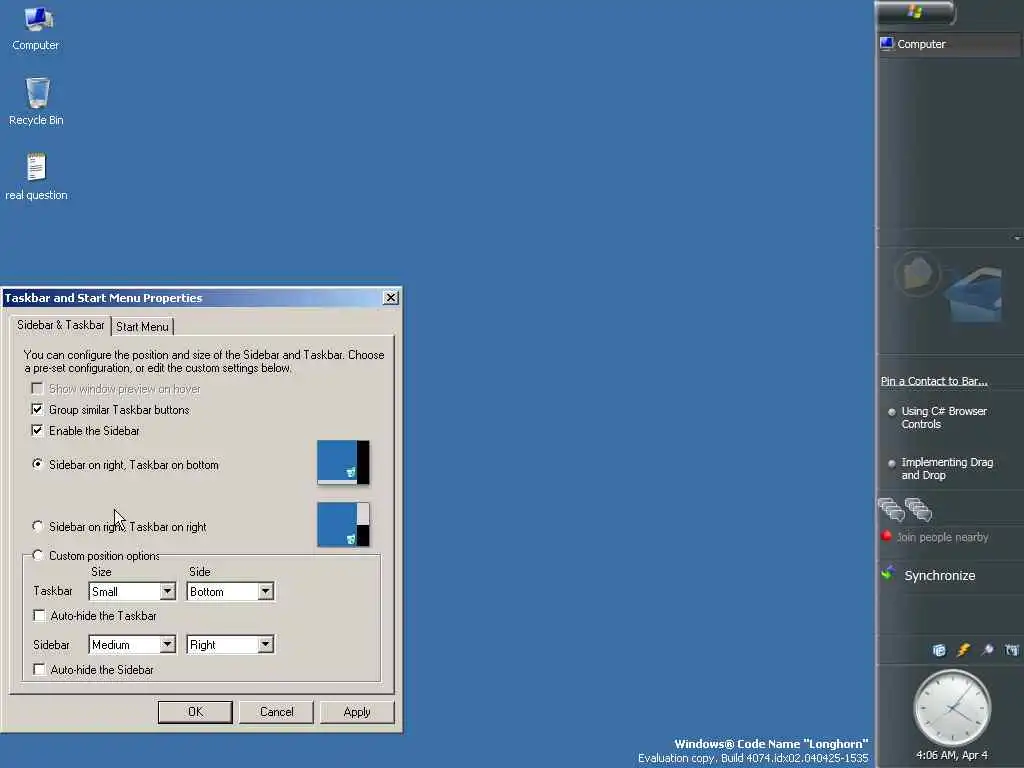This screenshot has height=768, width=1024.
Task: Uncheck Enable the Sidebar checkbox
Action: (37, 430)
